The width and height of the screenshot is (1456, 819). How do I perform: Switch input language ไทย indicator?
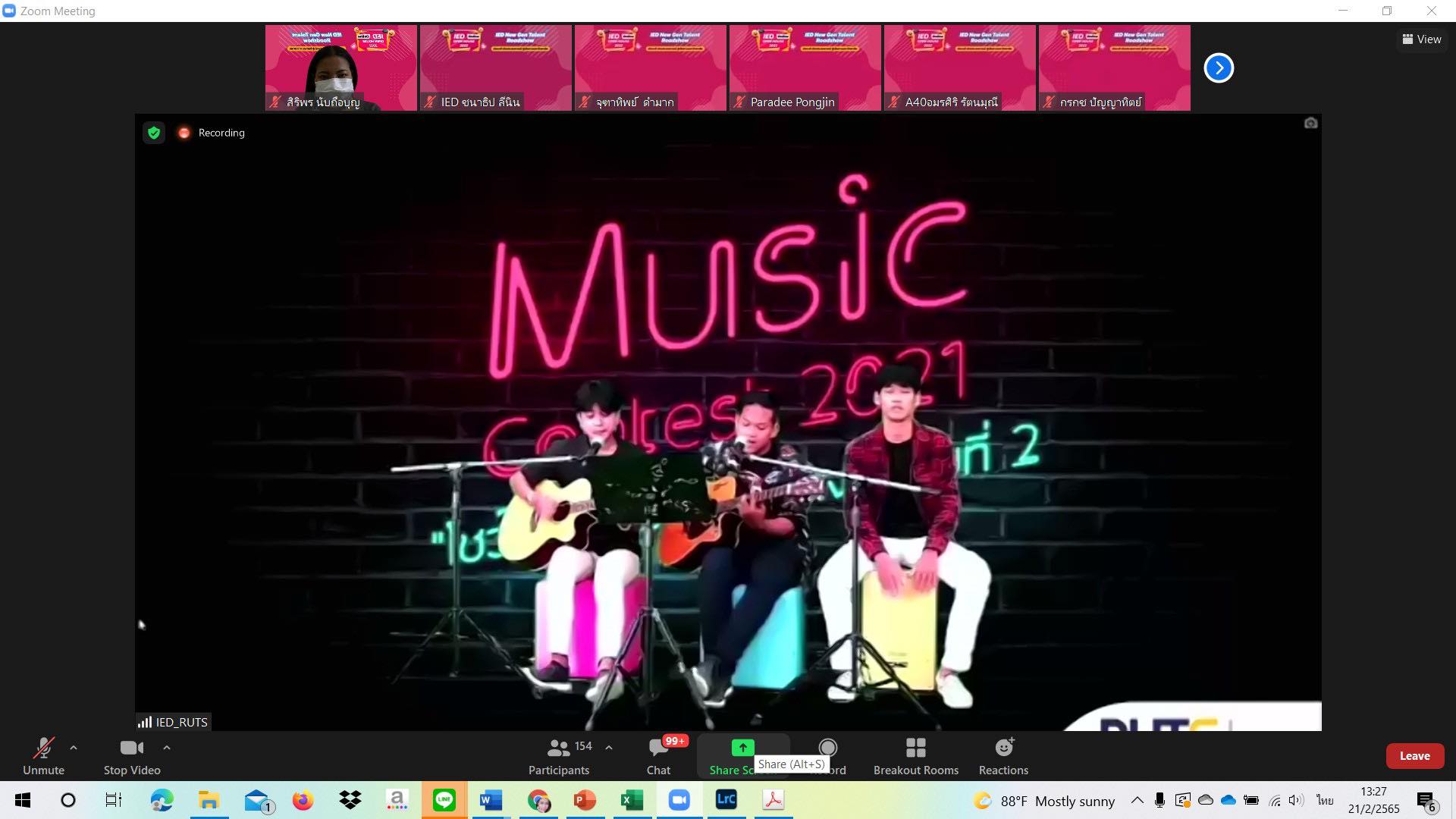click(x=1325, y=800)
